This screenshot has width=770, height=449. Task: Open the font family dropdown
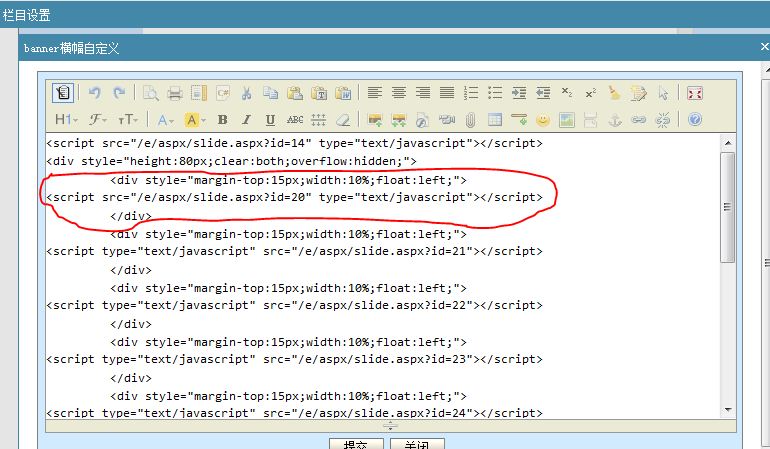pos(98,119)
